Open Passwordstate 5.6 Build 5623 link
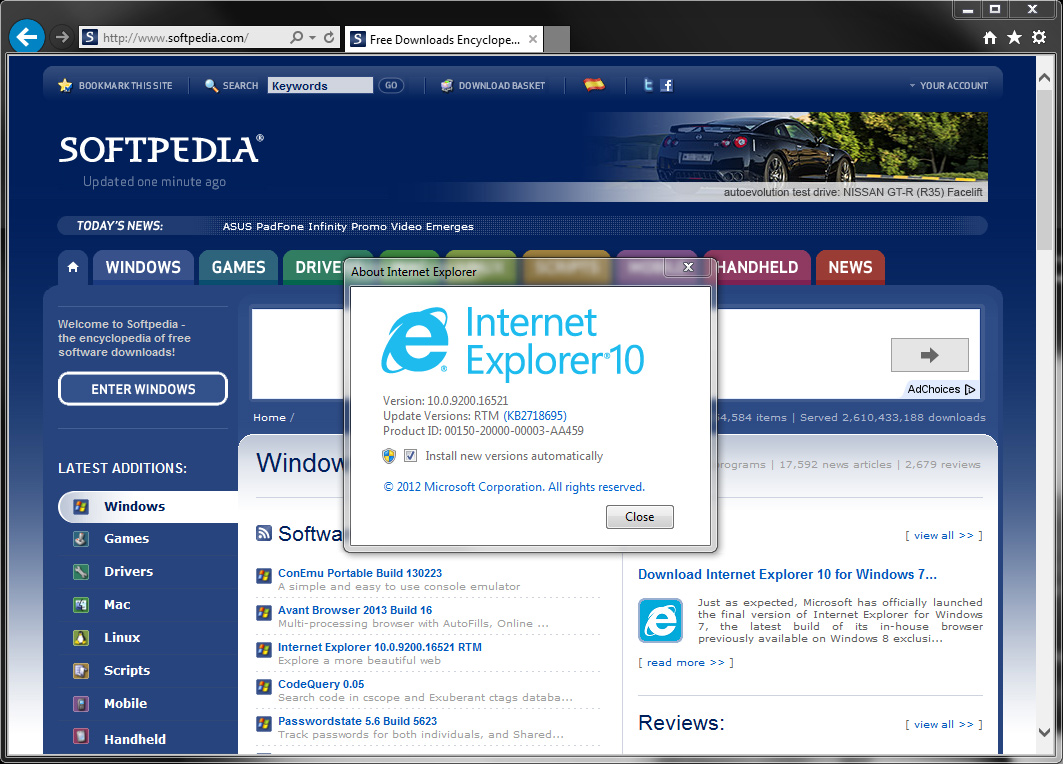This screenshot has height=764, width=1063. [357, 721]
